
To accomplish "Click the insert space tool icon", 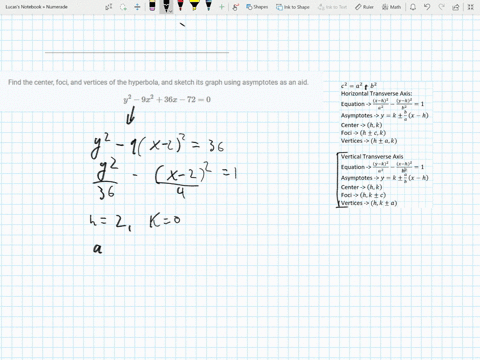I will click(137, 7).
